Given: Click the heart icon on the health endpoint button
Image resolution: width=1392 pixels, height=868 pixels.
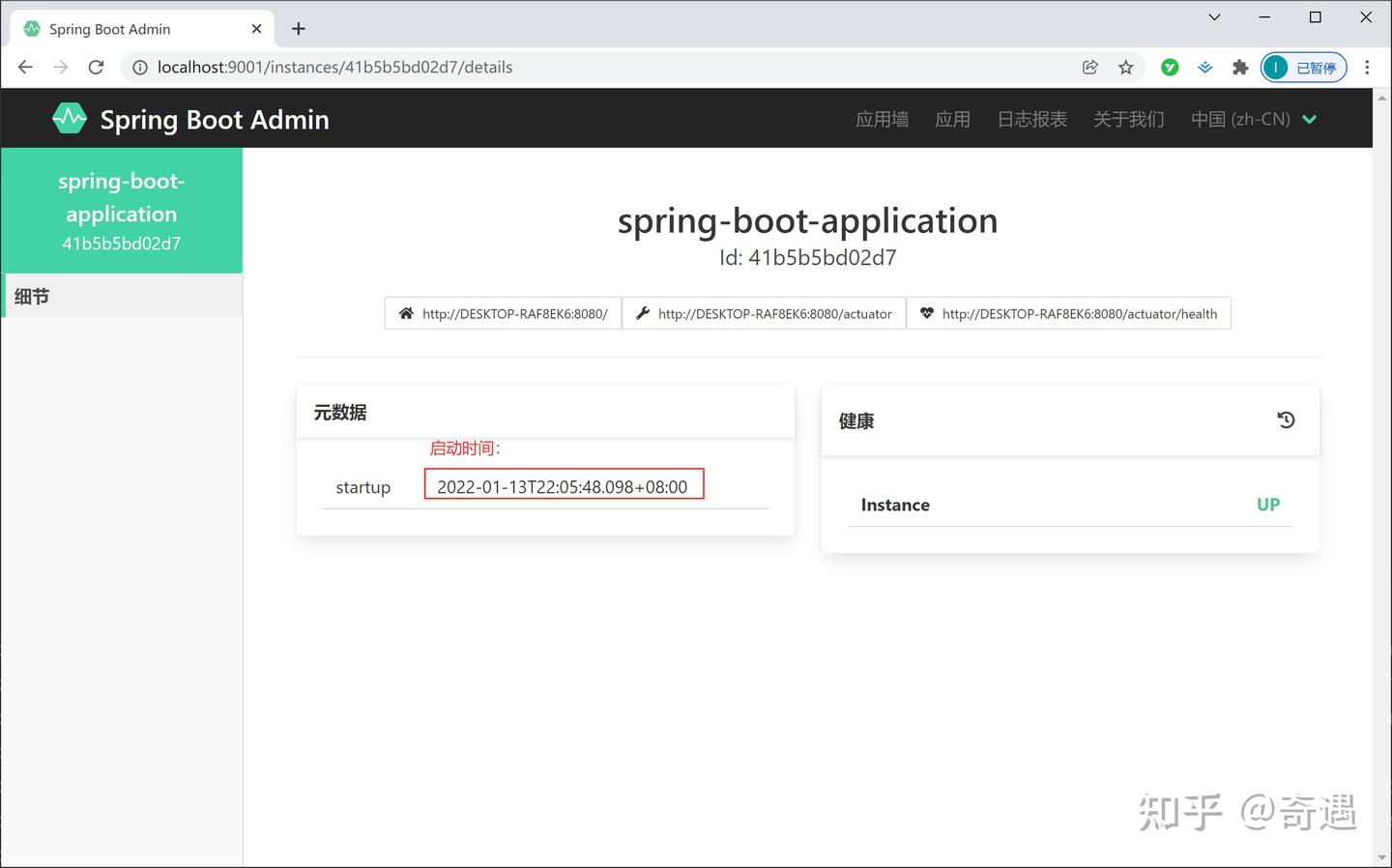Looking at the screenshot, I should (927, 313).
